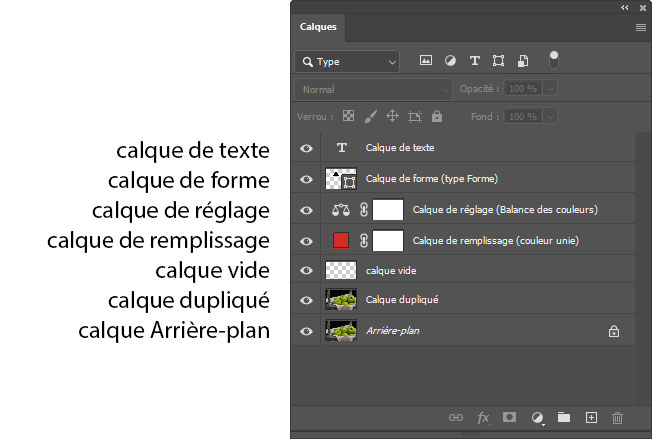The width and height of the screenshot is (652, 439).
Task: Click the red color swatch of fill layer
Action: pyautogui.click(x=341, y=241)
